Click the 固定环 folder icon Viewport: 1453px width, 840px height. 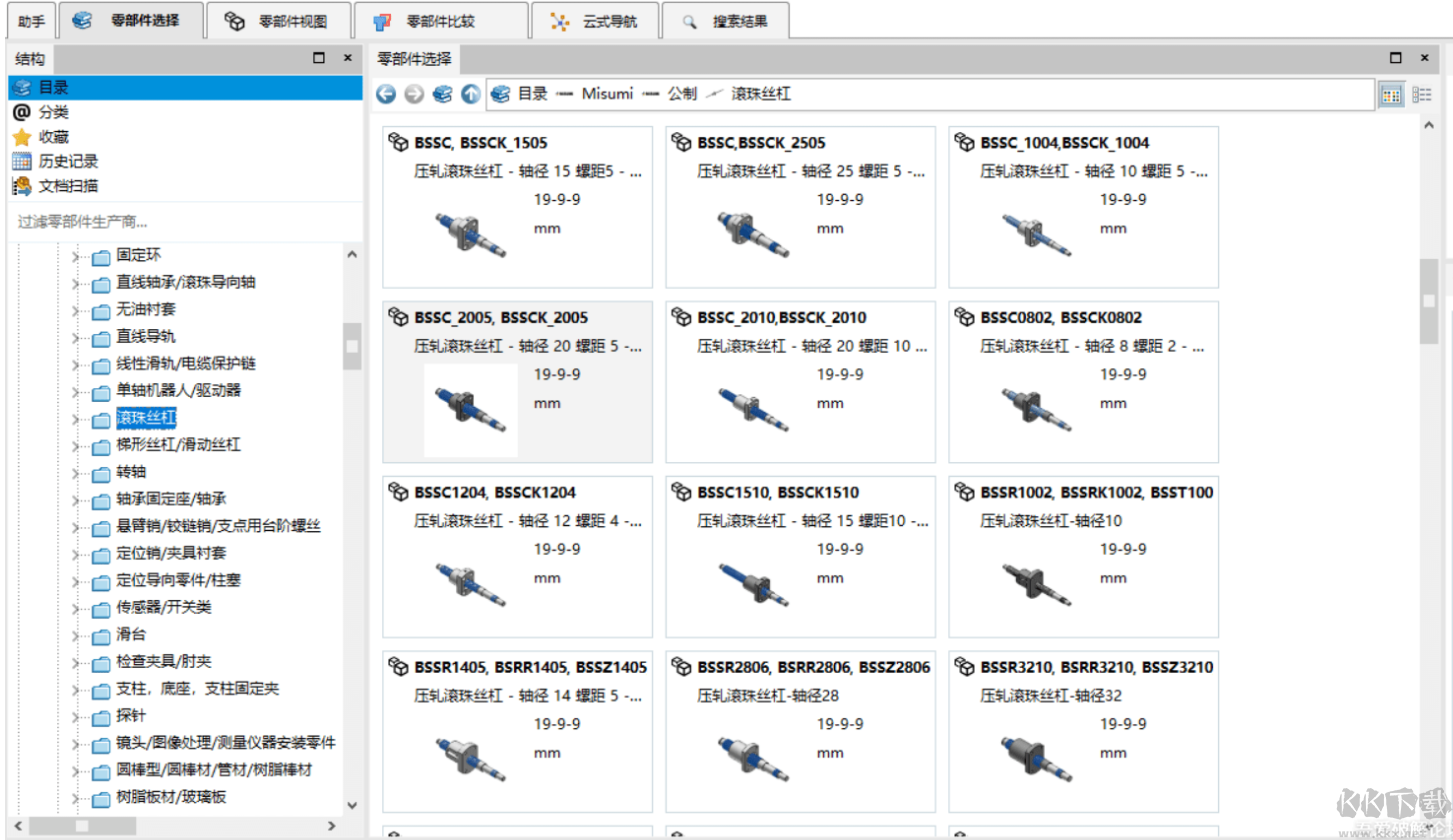(x=101, y=256)
